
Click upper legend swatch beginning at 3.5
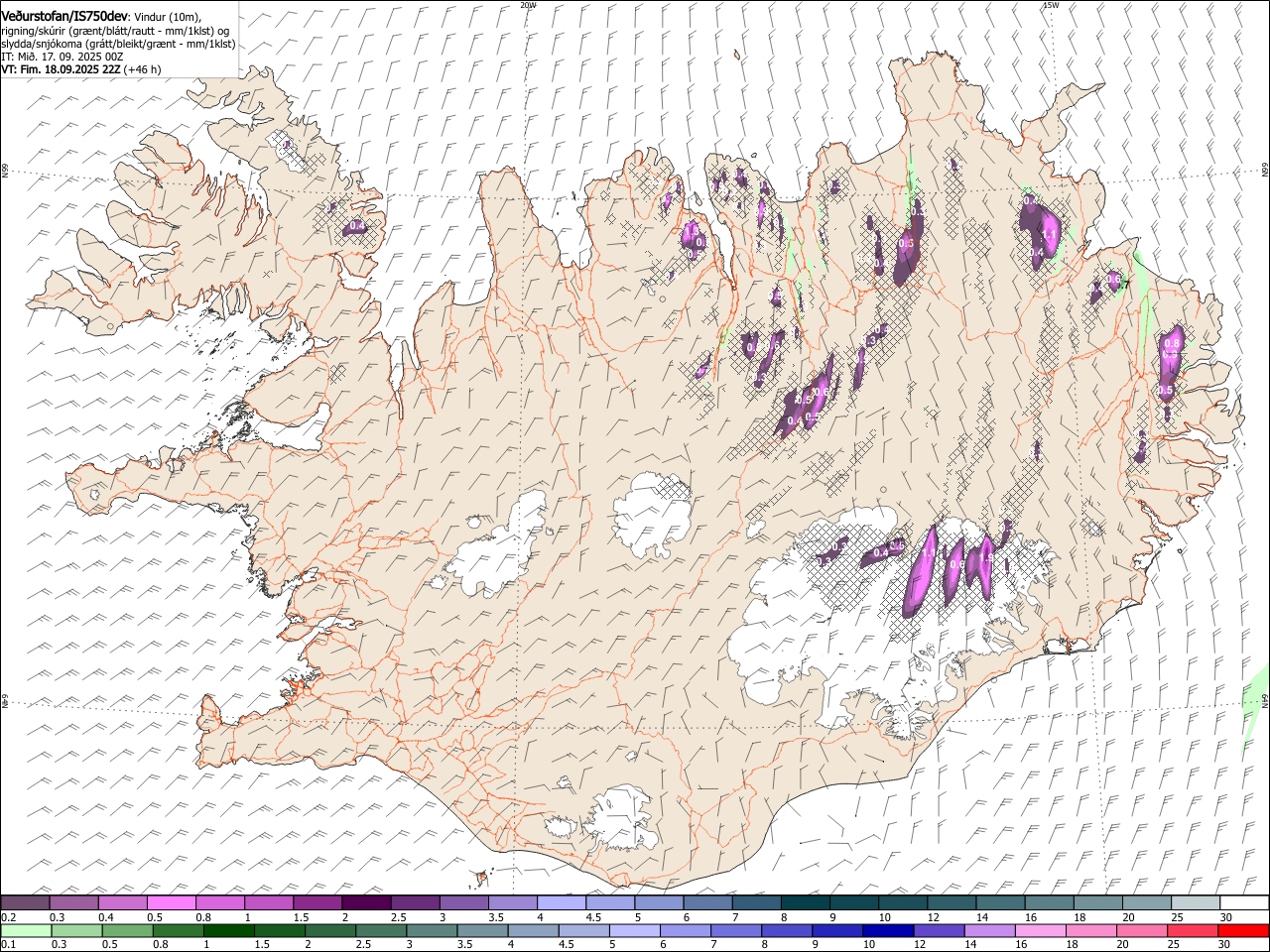pos(512,902)
